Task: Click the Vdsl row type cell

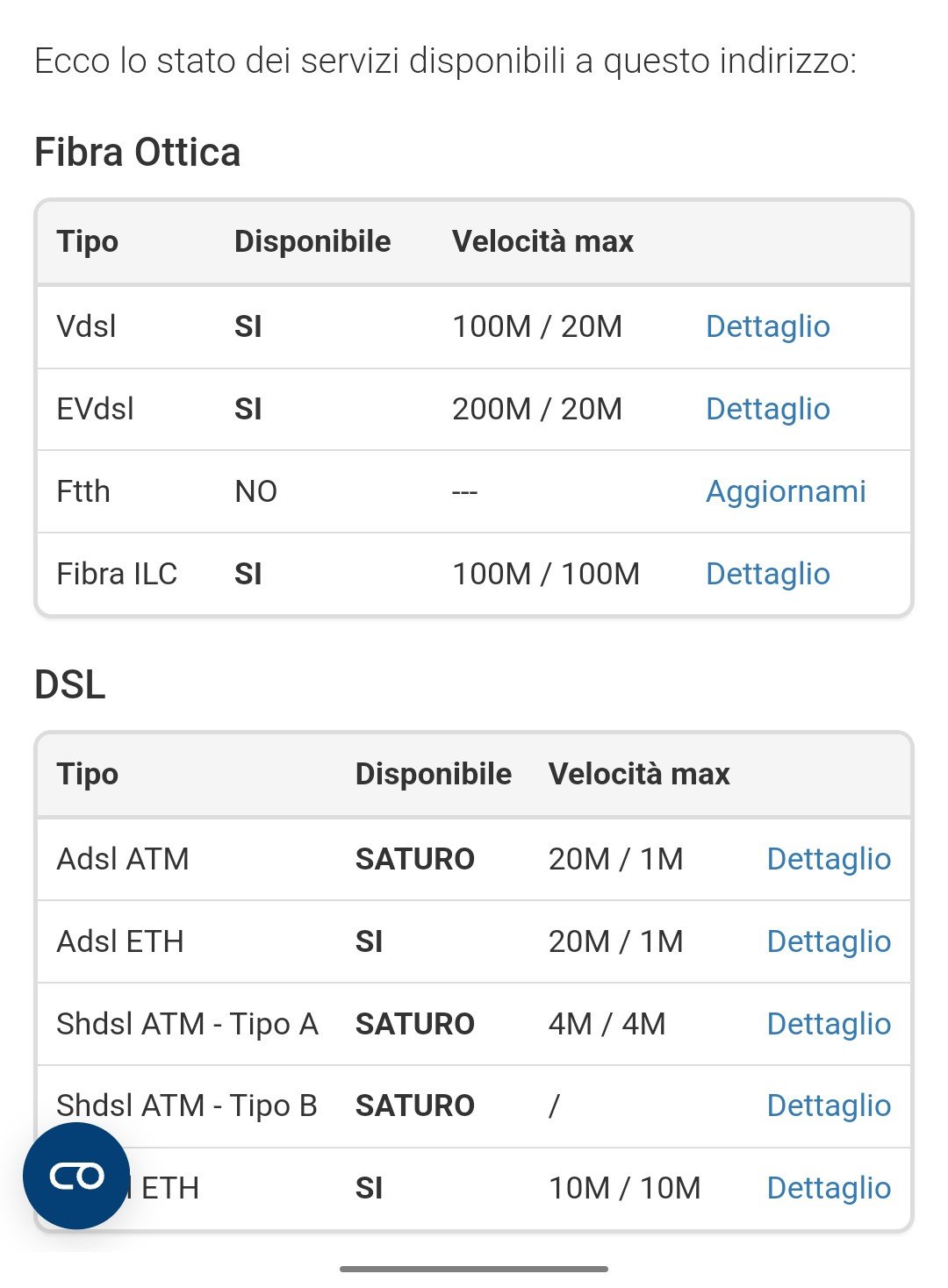Action: (x=86, y=326)
